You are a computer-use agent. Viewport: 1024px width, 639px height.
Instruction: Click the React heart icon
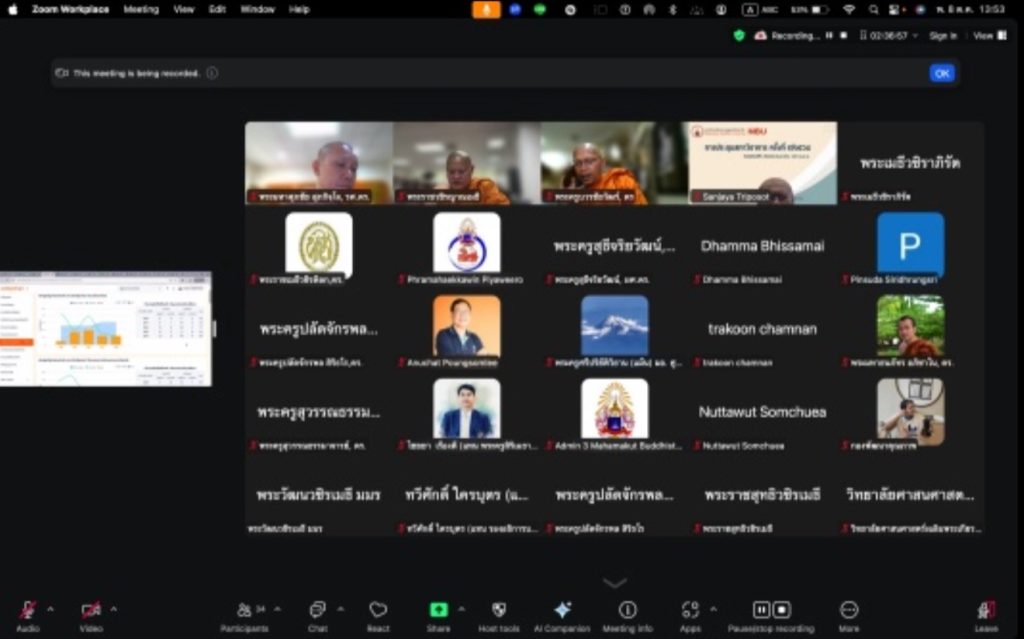point(378,610)
